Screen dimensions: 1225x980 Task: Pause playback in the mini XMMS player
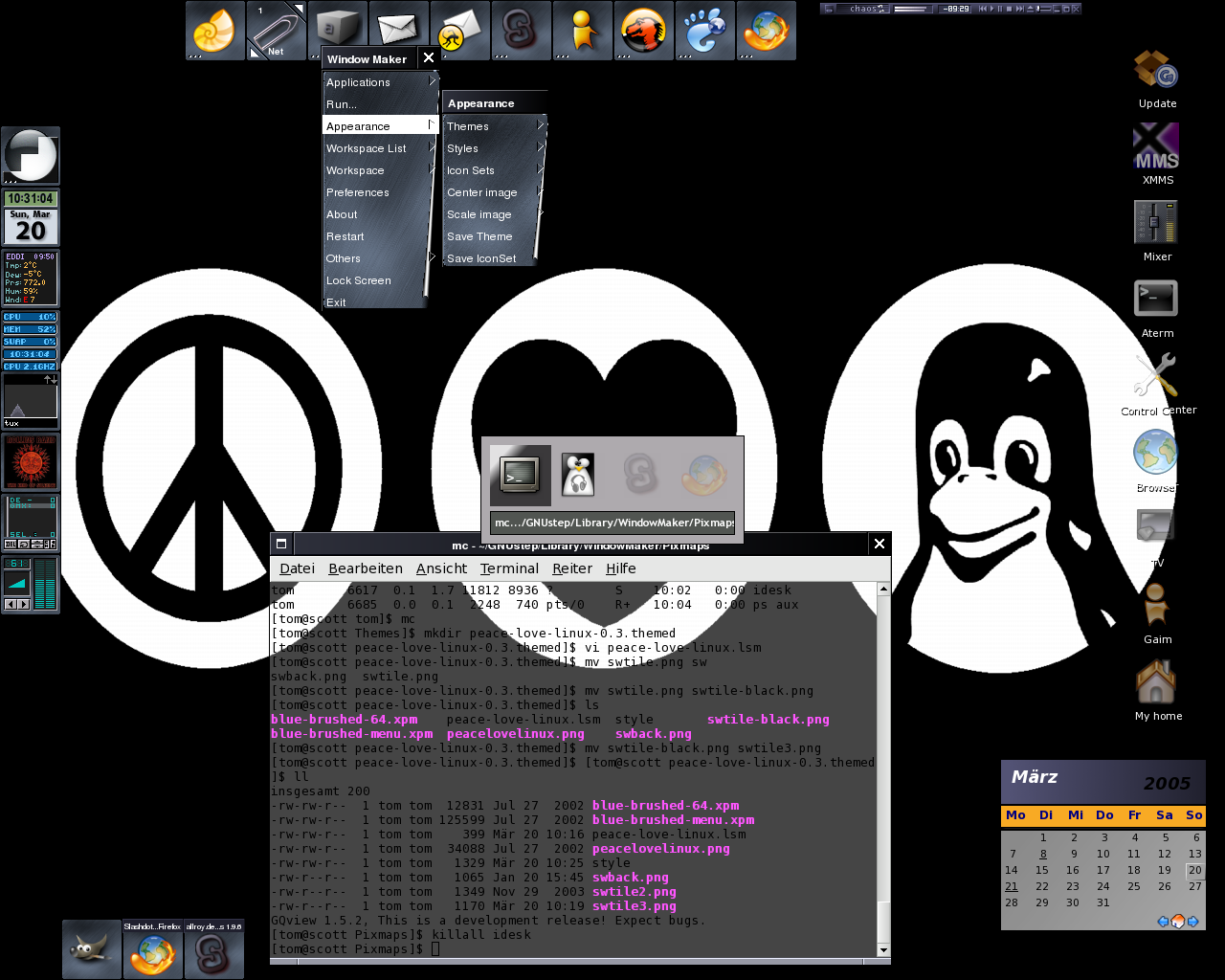1000,9
